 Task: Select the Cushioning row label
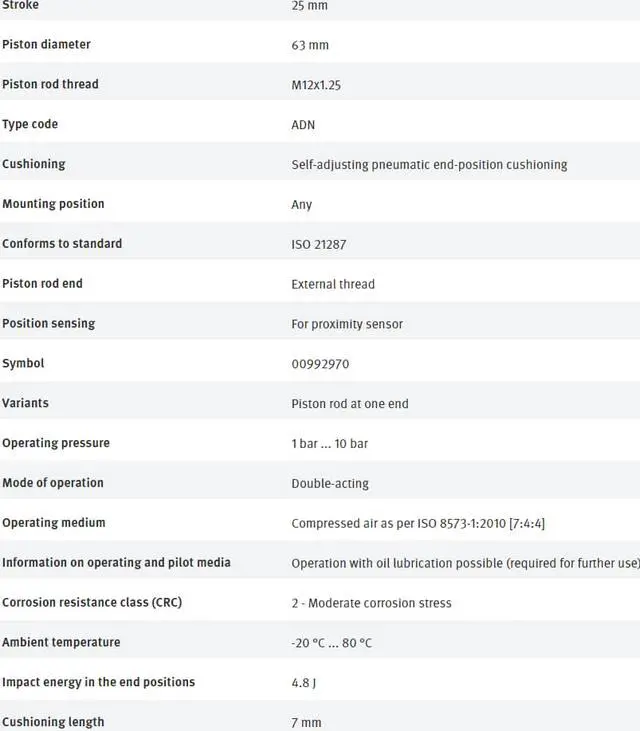coord(34,164)
